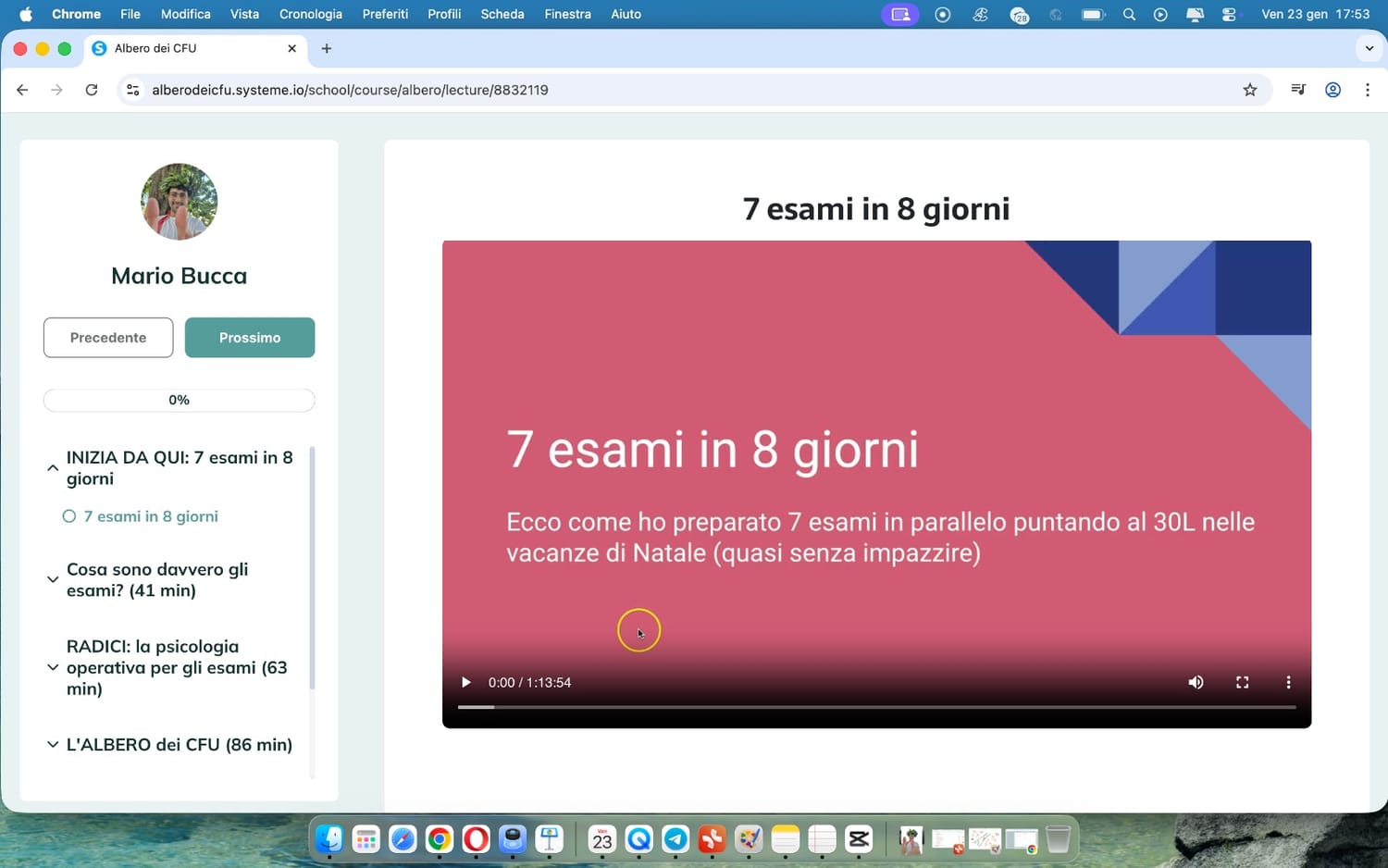Image resolution: width=1388 pixels, height=868 pixels.
Task: Expand Cosa sono davvero gli esami section
Action: [x=53, y=579]
